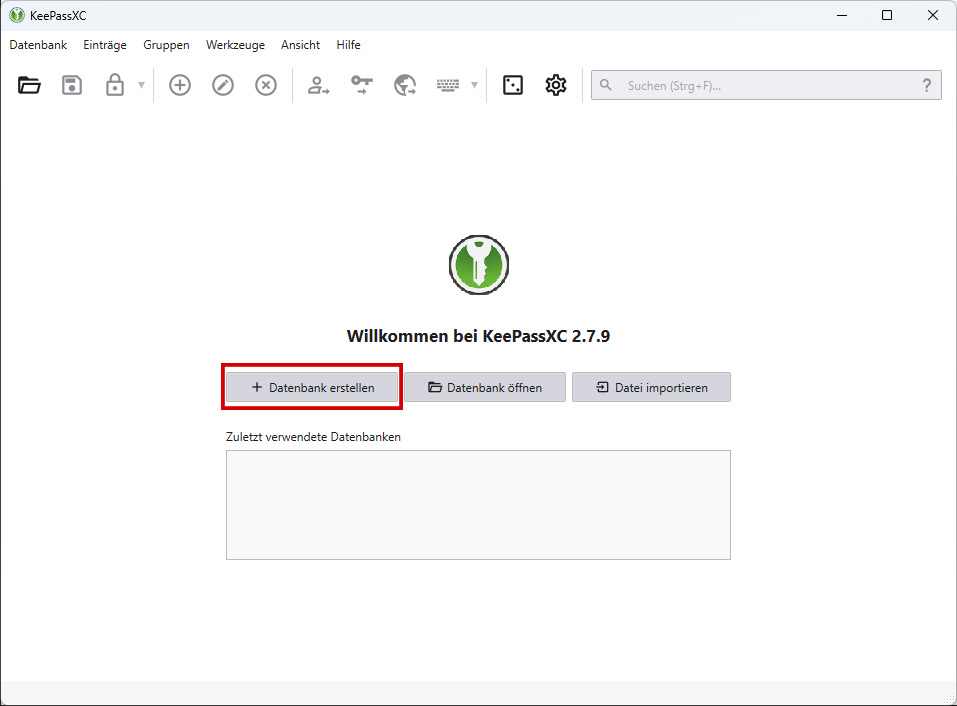Click the save database floppy icon
This screenshot has width=957, height=706.
[x=72, y=86]
